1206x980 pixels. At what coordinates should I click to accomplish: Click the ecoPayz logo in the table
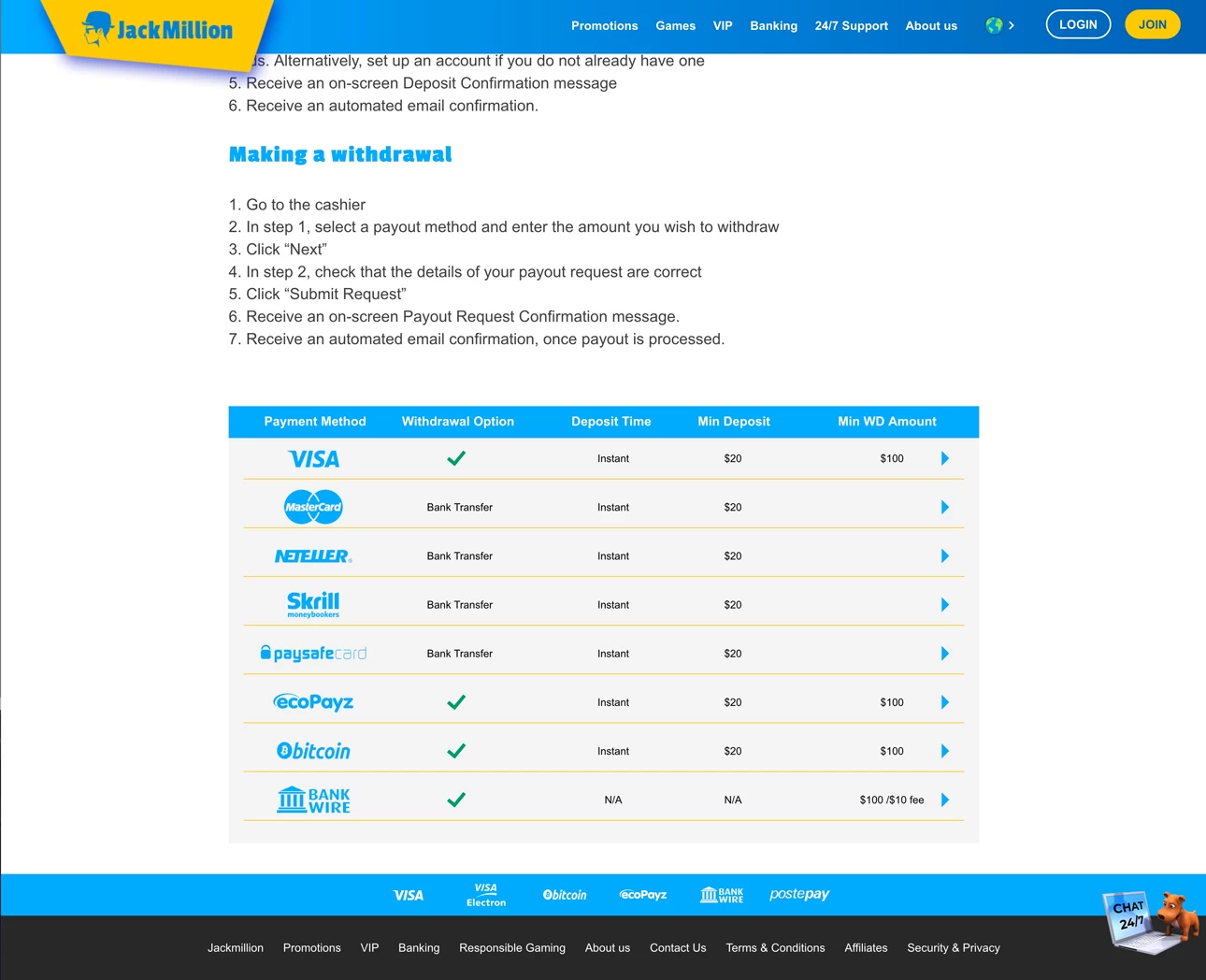tap(313, 702)
